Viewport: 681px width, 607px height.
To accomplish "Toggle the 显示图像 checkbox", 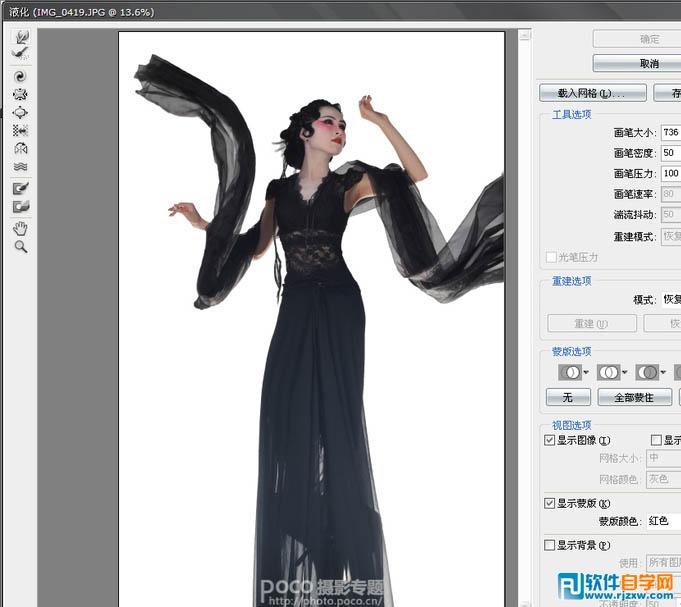I will click(x=549, y=440).
